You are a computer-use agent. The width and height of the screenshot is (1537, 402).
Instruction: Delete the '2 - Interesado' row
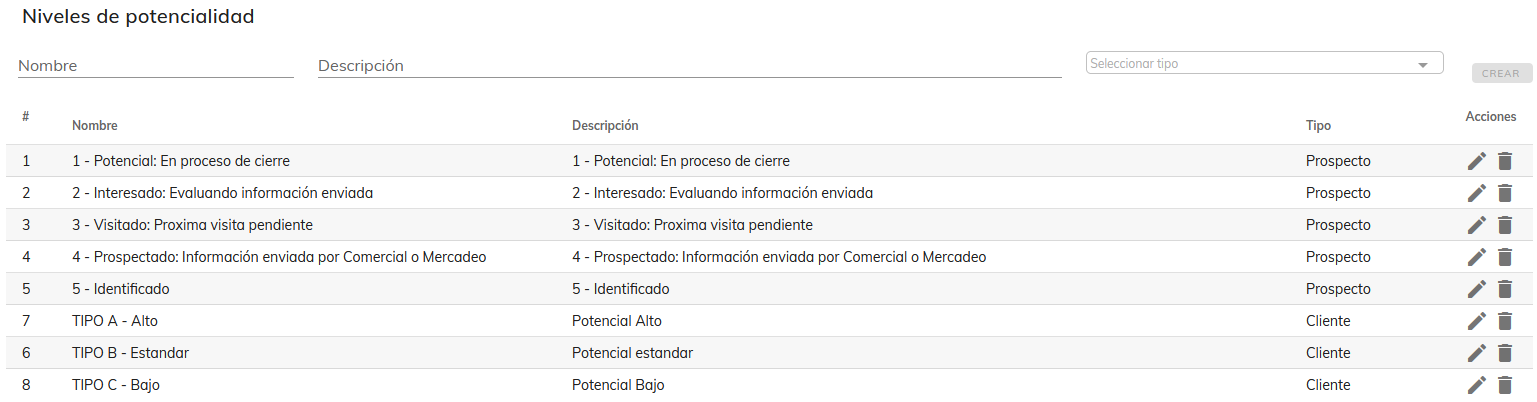click(x=1505, y=193)
